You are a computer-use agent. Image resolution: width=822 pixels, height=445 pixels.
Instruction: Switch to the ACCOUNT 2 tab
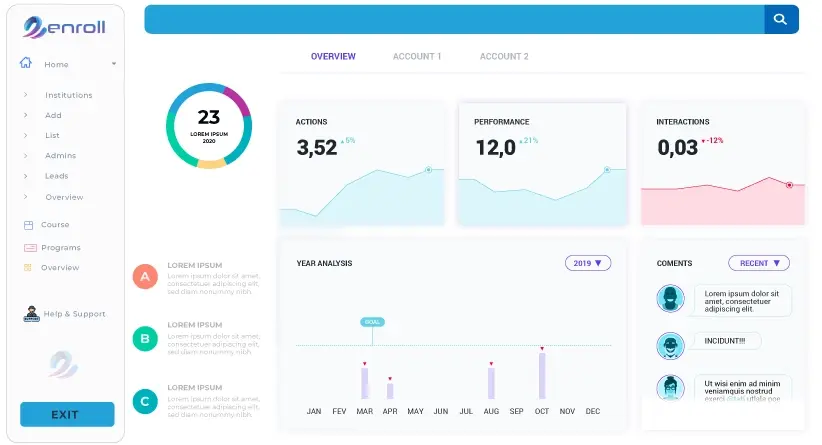tap(504, 57)
